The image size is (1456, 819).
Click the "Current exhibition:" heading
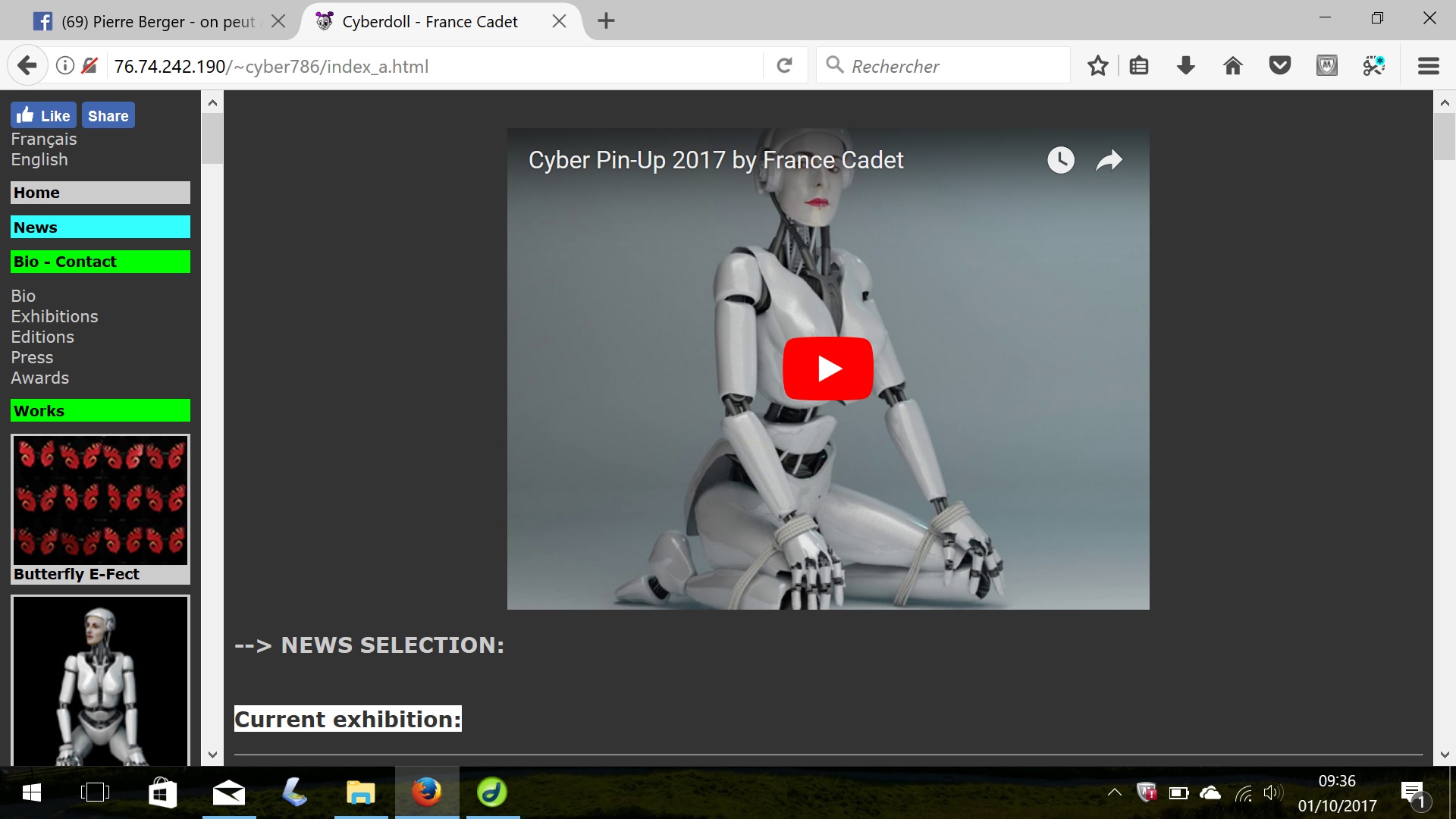coord(348,719)
